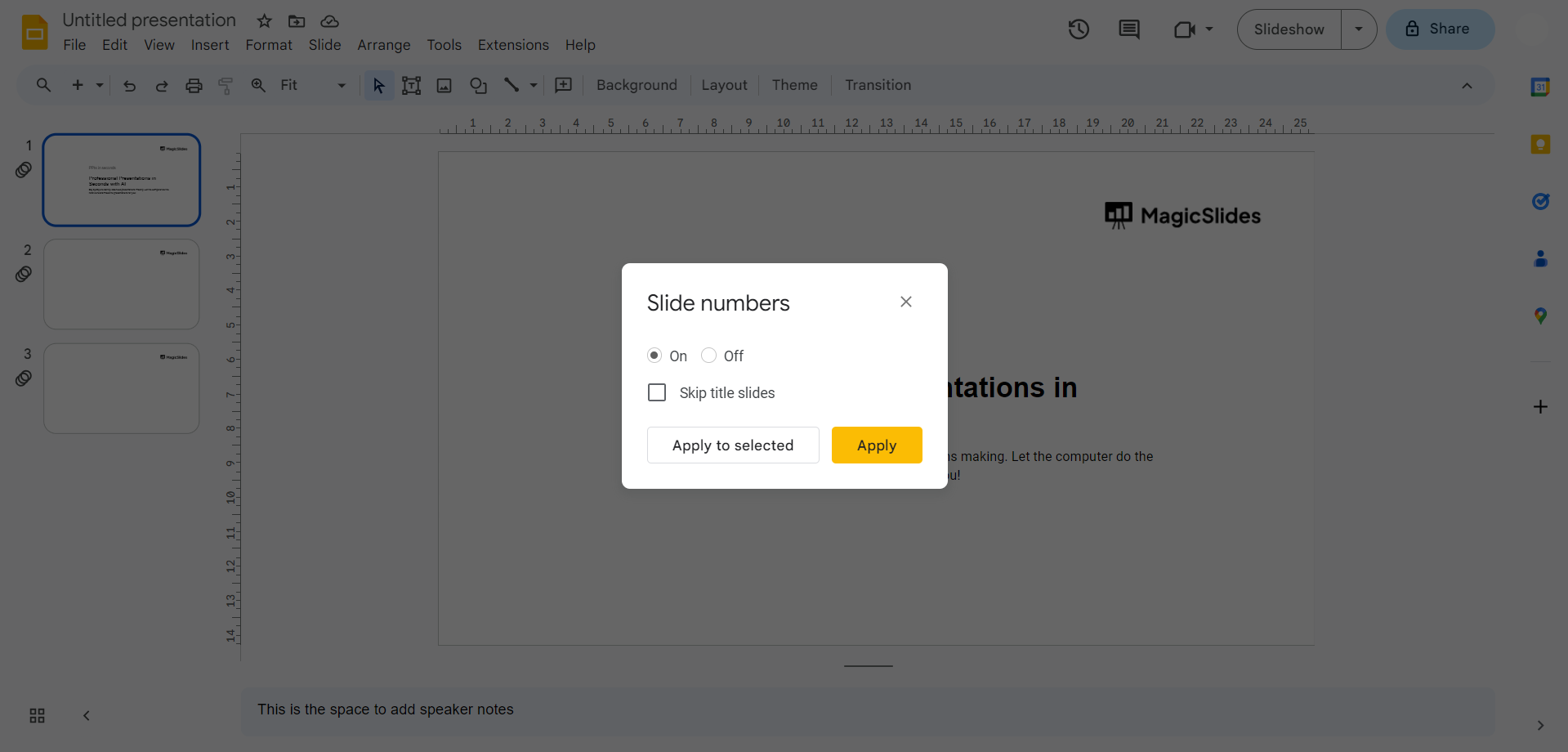Image resolution: width=1568 pixels, height=752 pixels.
Task: Open the Arrange menu
Action: coord(383,45)
